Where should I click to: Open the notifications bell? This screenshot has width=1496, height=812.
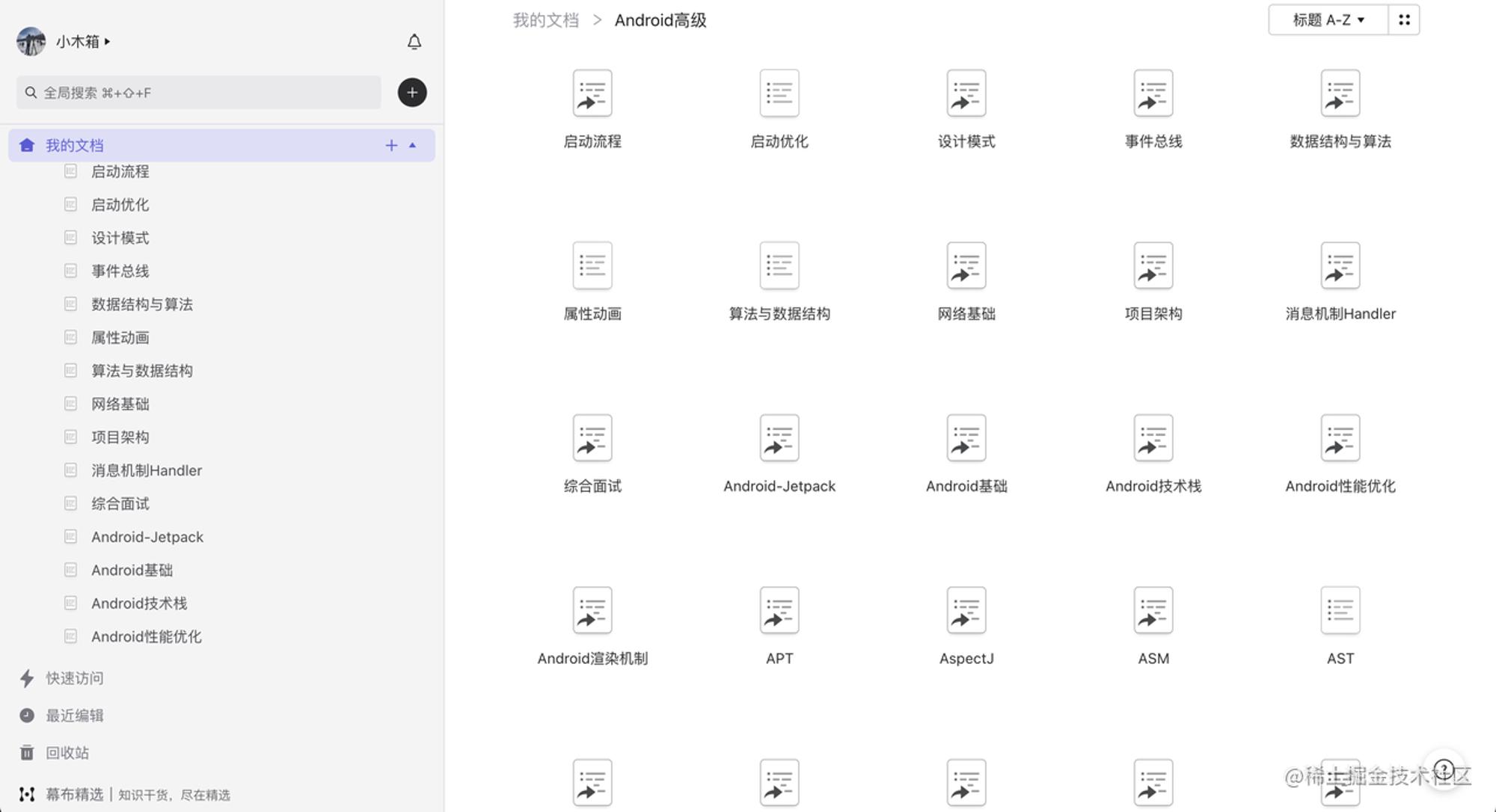[414, 42]
